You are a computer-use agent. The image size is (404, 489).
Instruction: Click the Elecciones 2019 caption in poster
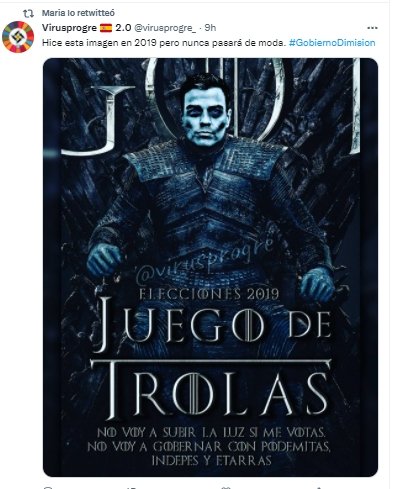[209, 294]
